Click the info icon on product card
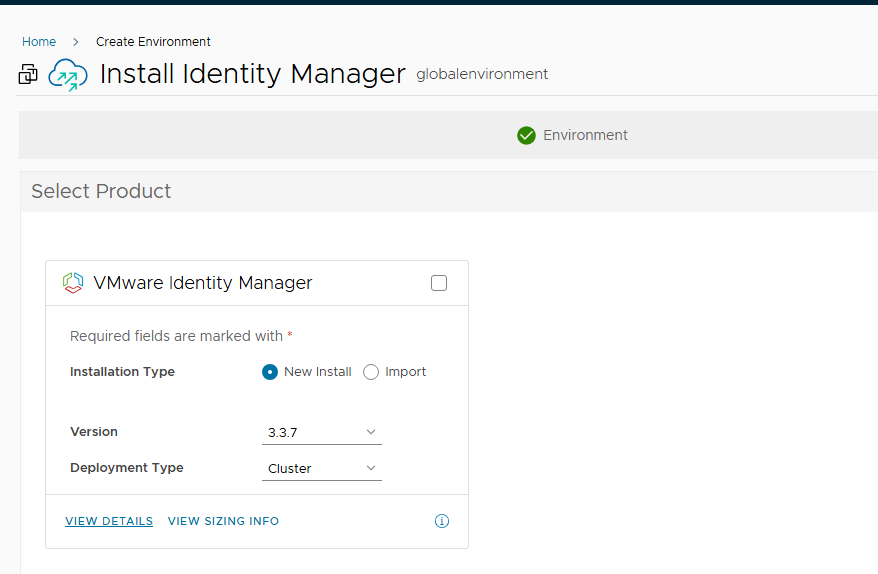The height and width of the screenshot is (574, 878). [442, 521]
